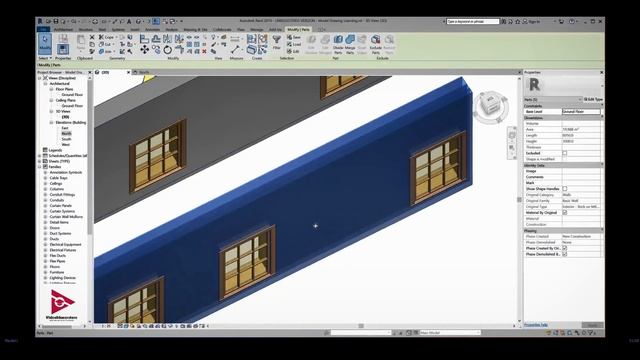Toggle the Phase Created By Original checkbox
Viewport: 640px width, 360px height.
tap(564, 248)
